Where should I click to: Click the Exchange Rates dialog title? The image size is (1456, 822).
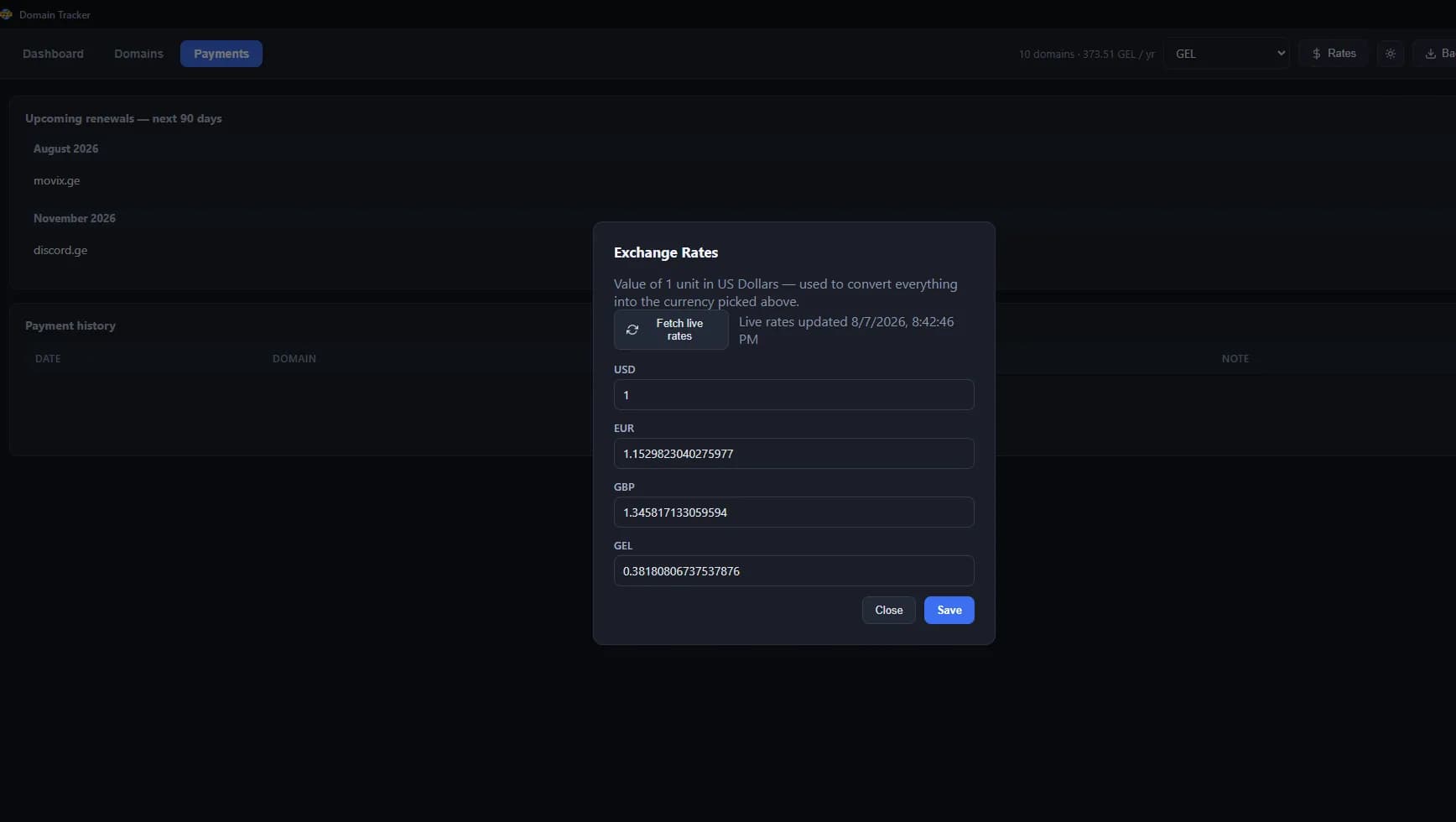[666, 252]
